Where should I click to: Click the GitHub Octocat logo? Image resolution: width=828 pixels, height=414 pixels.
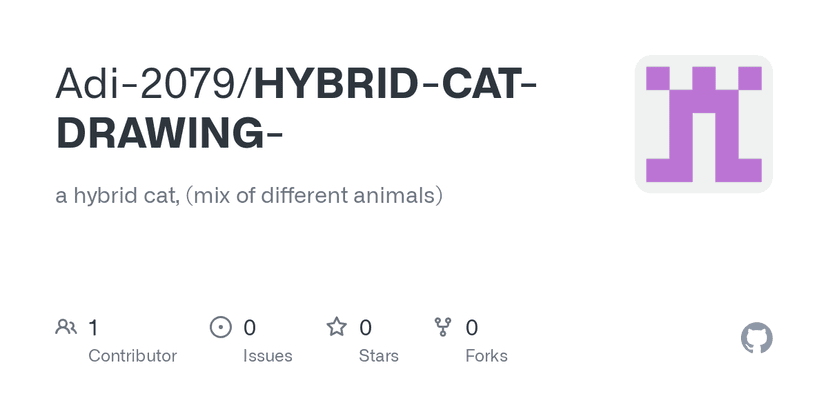tap(757, 338)
